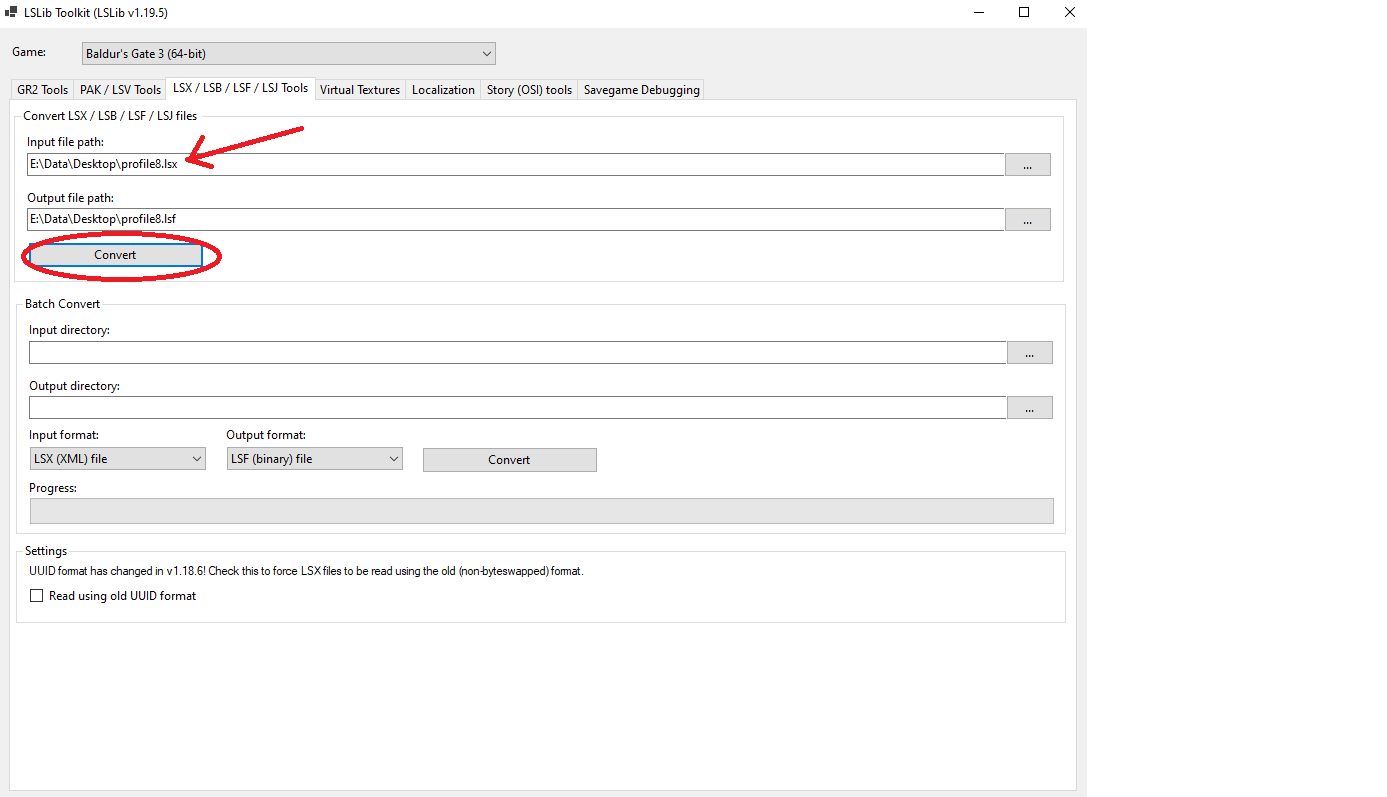The image size is (1387, 797).
Task: Go to the Savegame Debugging tab
Action: pyautogui.click(x=641, y=90)
